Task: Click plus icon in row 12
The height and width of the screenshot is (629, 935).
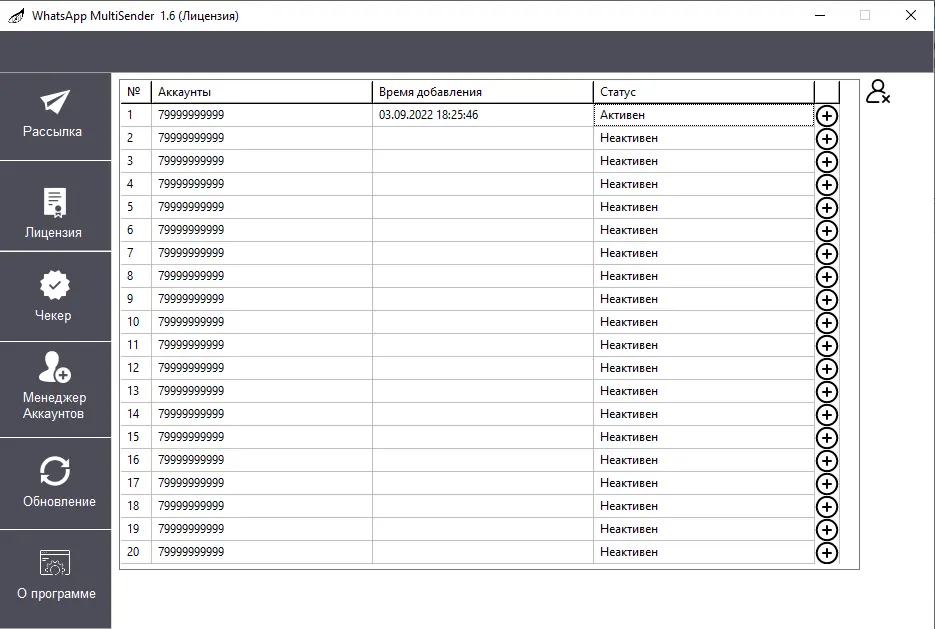Action: coord(826,369)
